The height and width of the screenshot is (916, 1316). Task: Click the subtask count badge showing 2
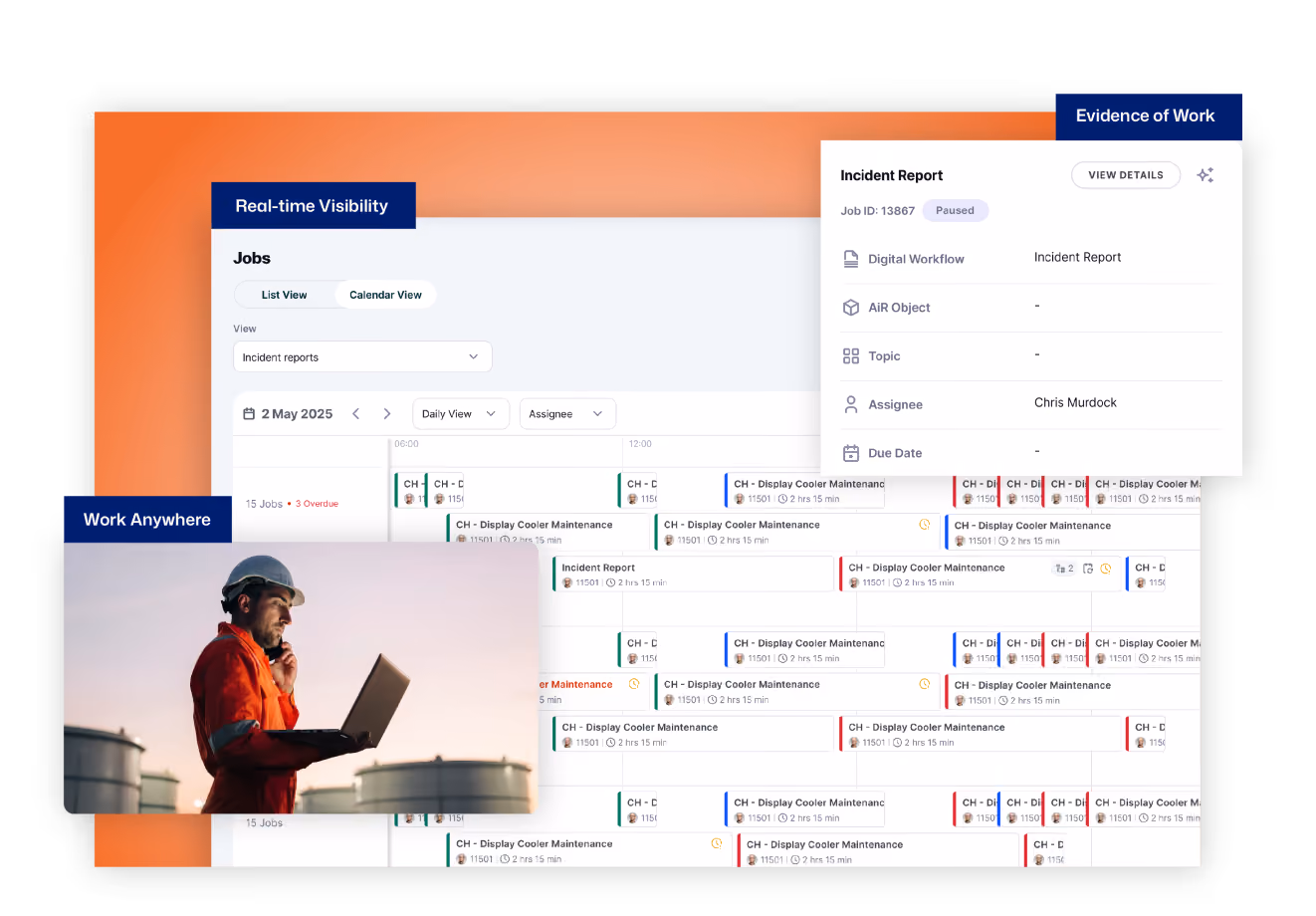pos(1064,569)
